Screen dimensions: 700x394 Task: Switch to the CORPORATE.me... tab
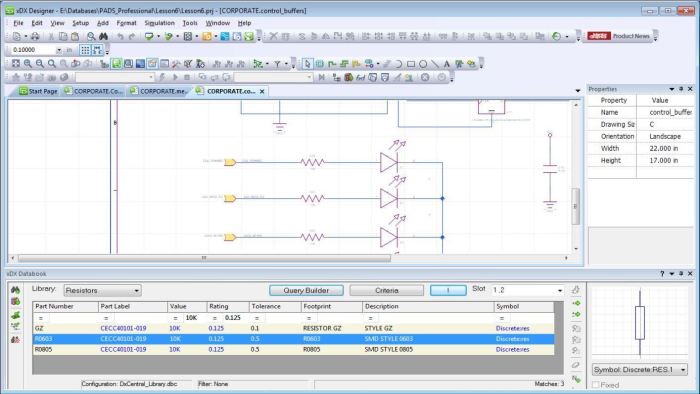[159, 91]
